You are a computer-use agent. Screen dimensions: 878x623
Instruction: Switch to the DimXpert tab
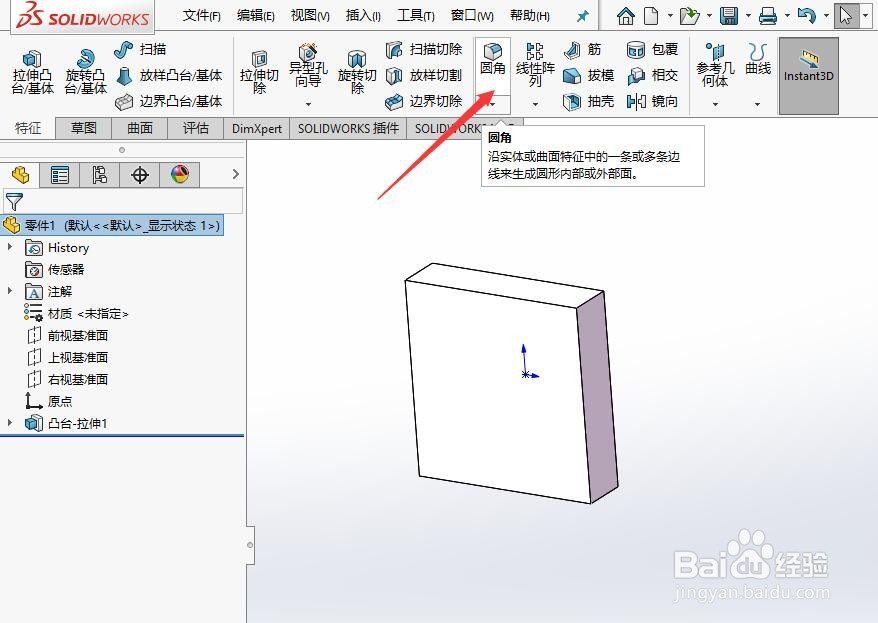(256, 128)
